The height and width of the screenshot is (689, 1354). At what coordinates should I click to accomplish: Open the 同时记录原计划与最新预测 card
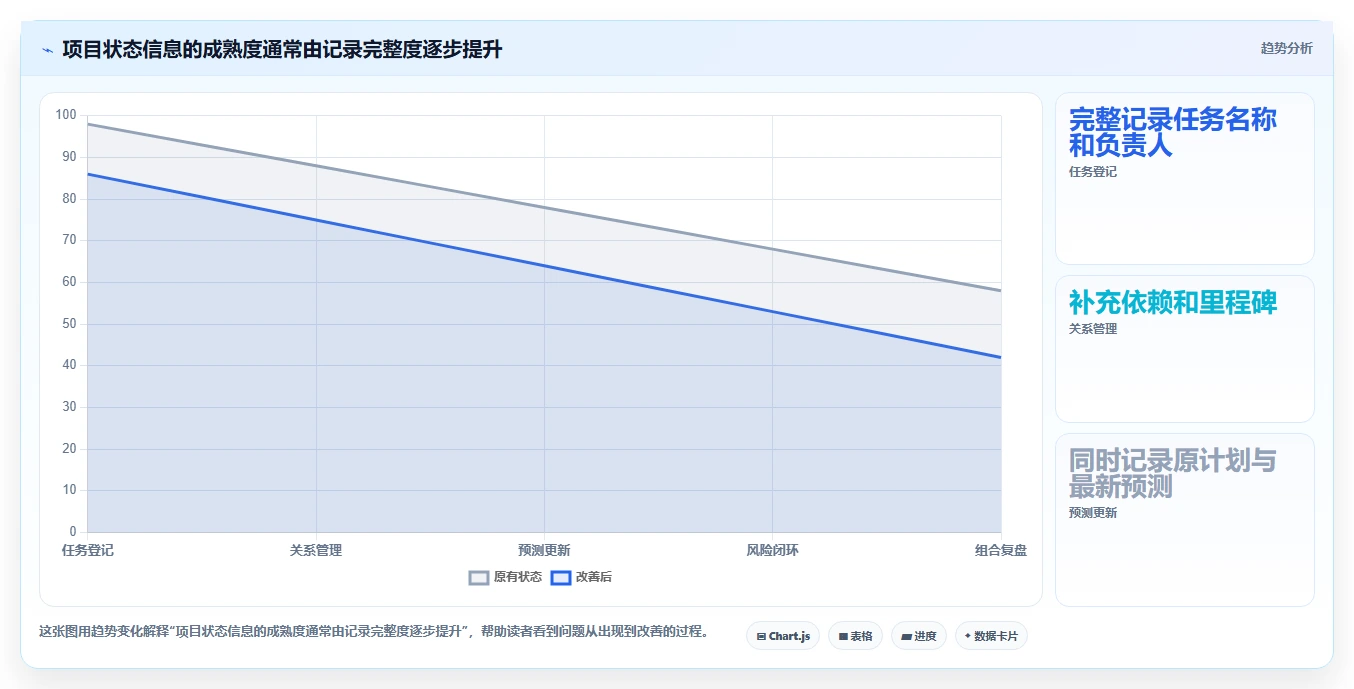pyautogui.click(x=1184, y=520)
